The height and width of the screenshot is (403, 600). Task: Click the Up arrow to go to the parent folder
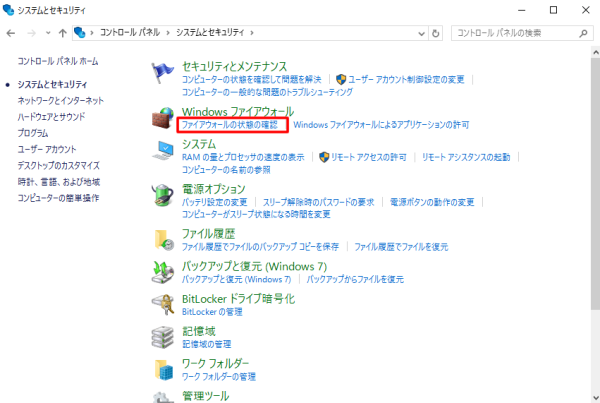[62, 33]
